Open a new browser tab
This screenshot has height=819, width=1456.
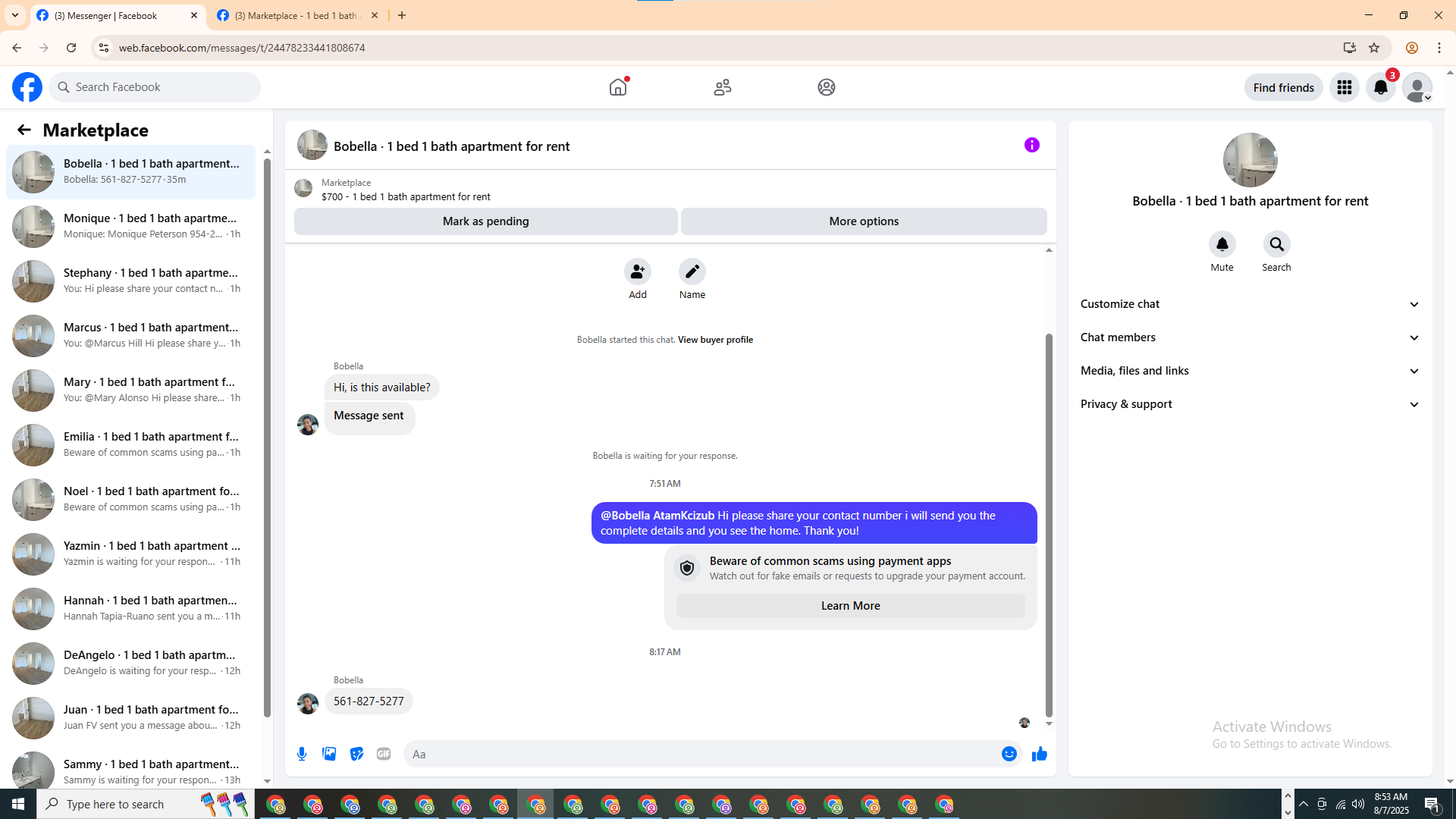[x=402, y=15]
